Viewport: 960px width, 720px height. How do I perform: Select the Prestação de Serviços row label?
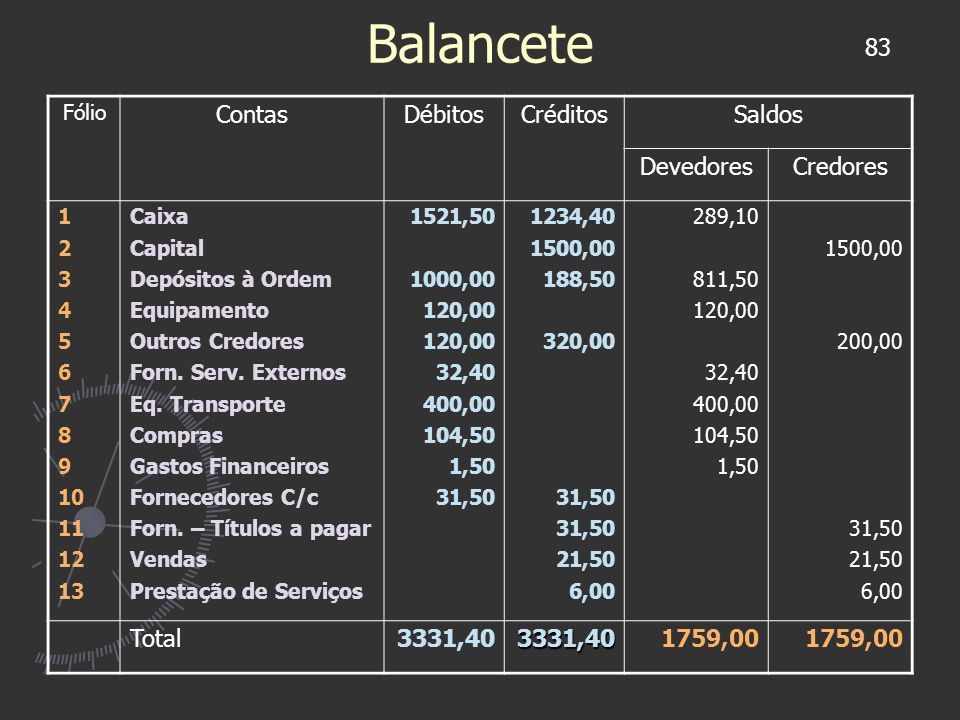point(246,591)
